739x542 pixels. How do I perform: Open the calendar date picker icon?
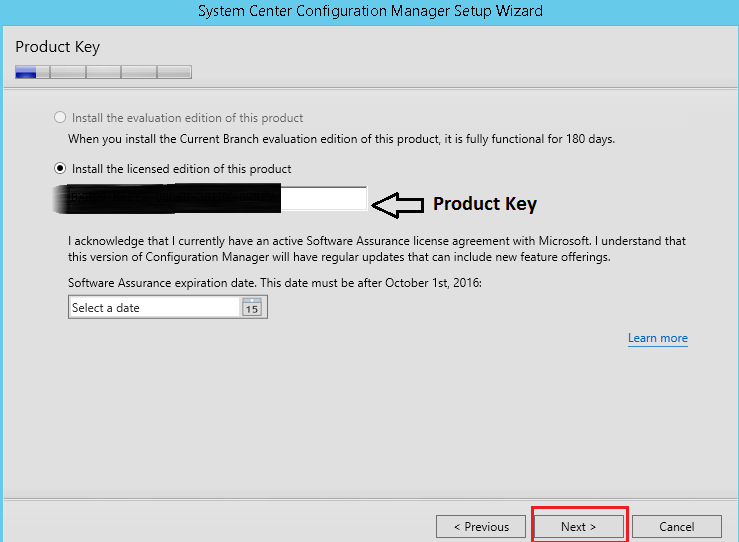coord(252,308)
